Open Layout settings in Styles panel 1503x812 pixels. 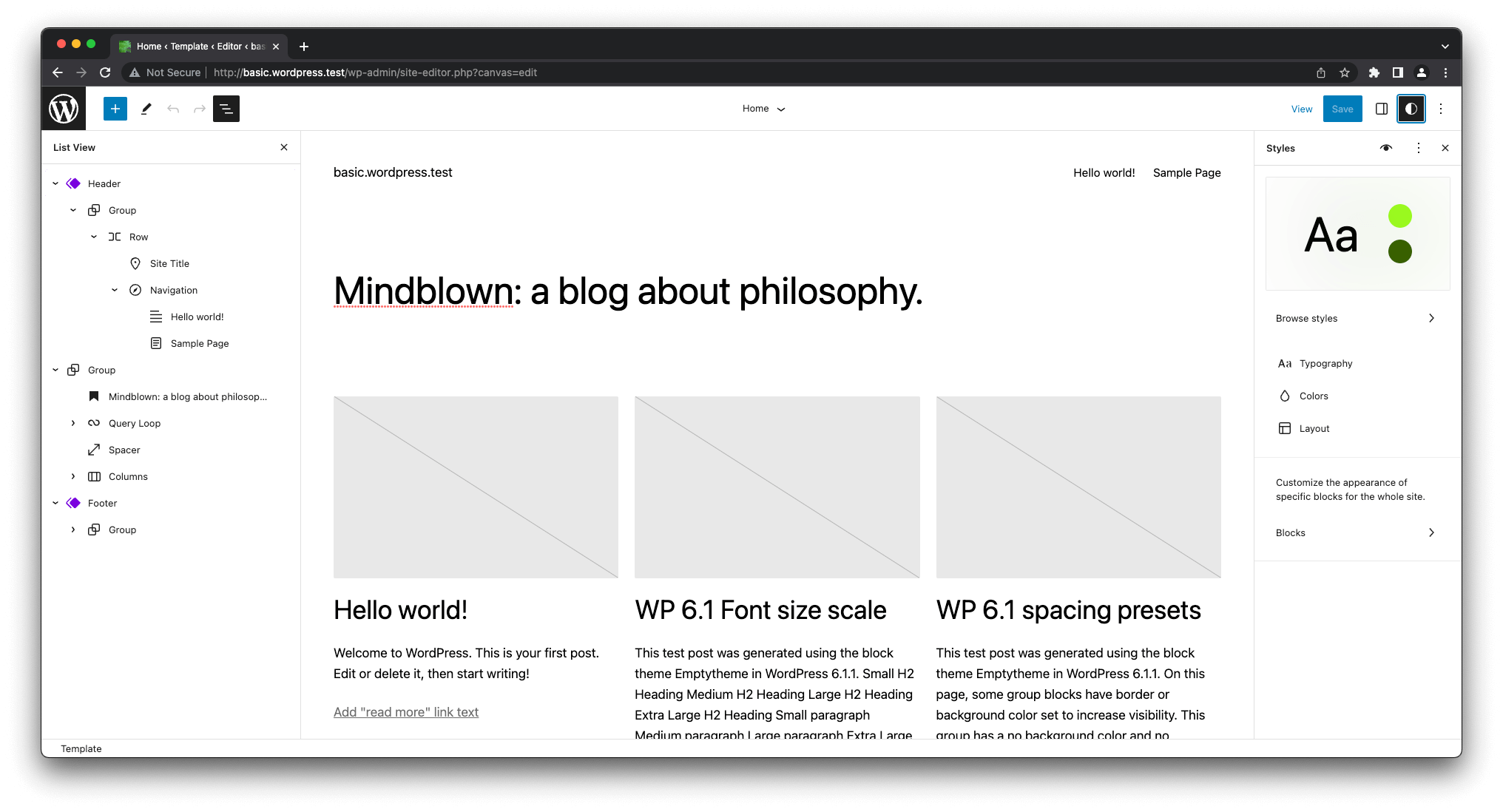(1314, 428)
